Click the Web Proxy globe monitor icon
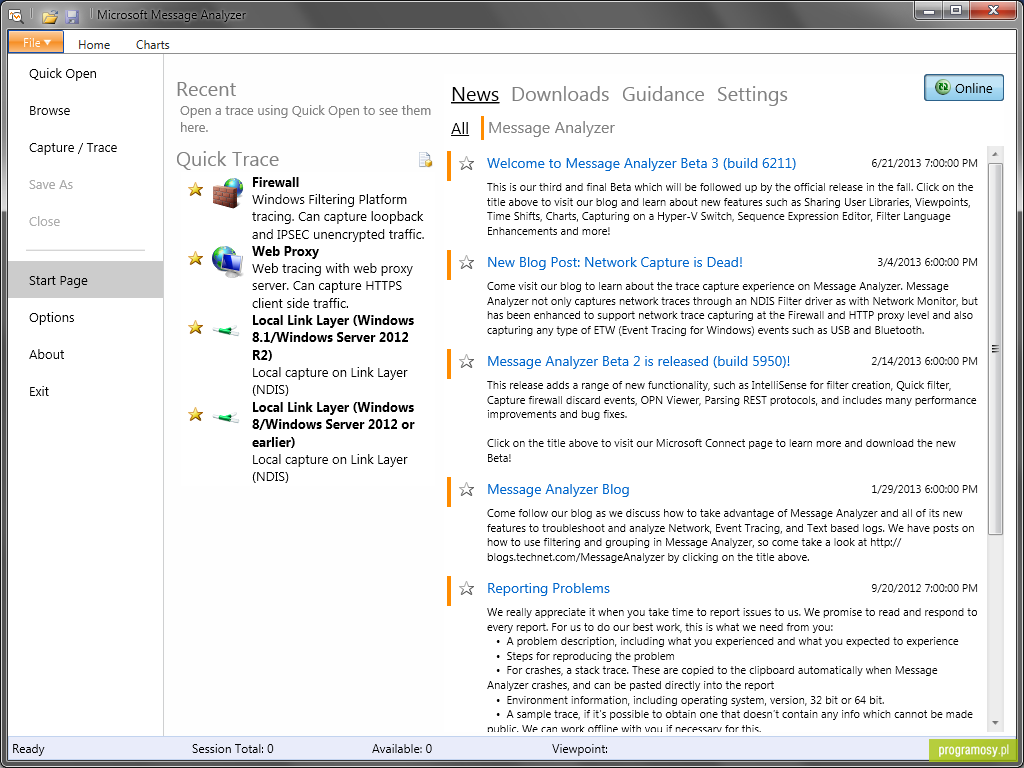This screenshot has height=768, width=1024. click(227, 261)
